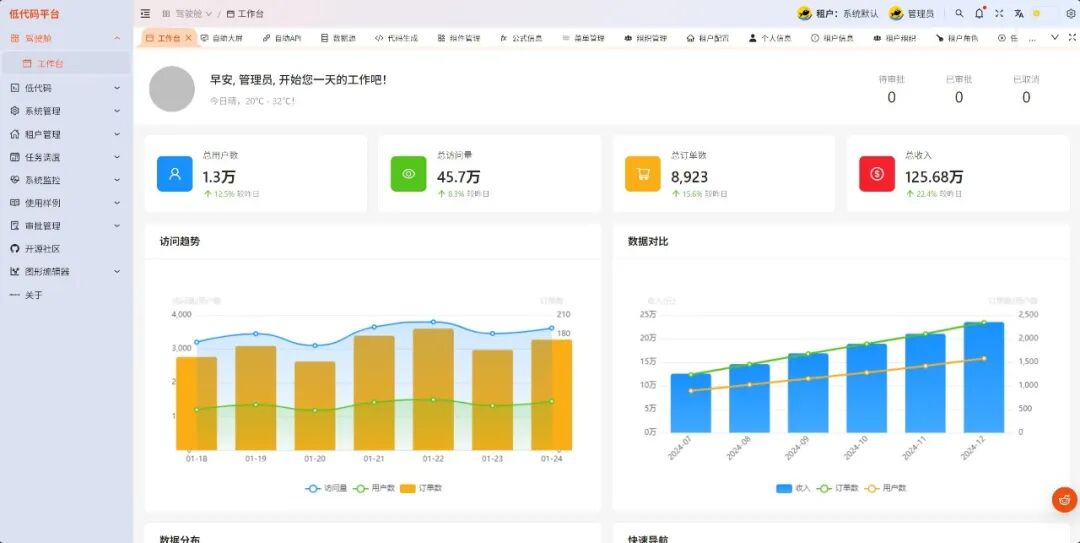
Task: Open the language translation icon
Action: 1019,13
